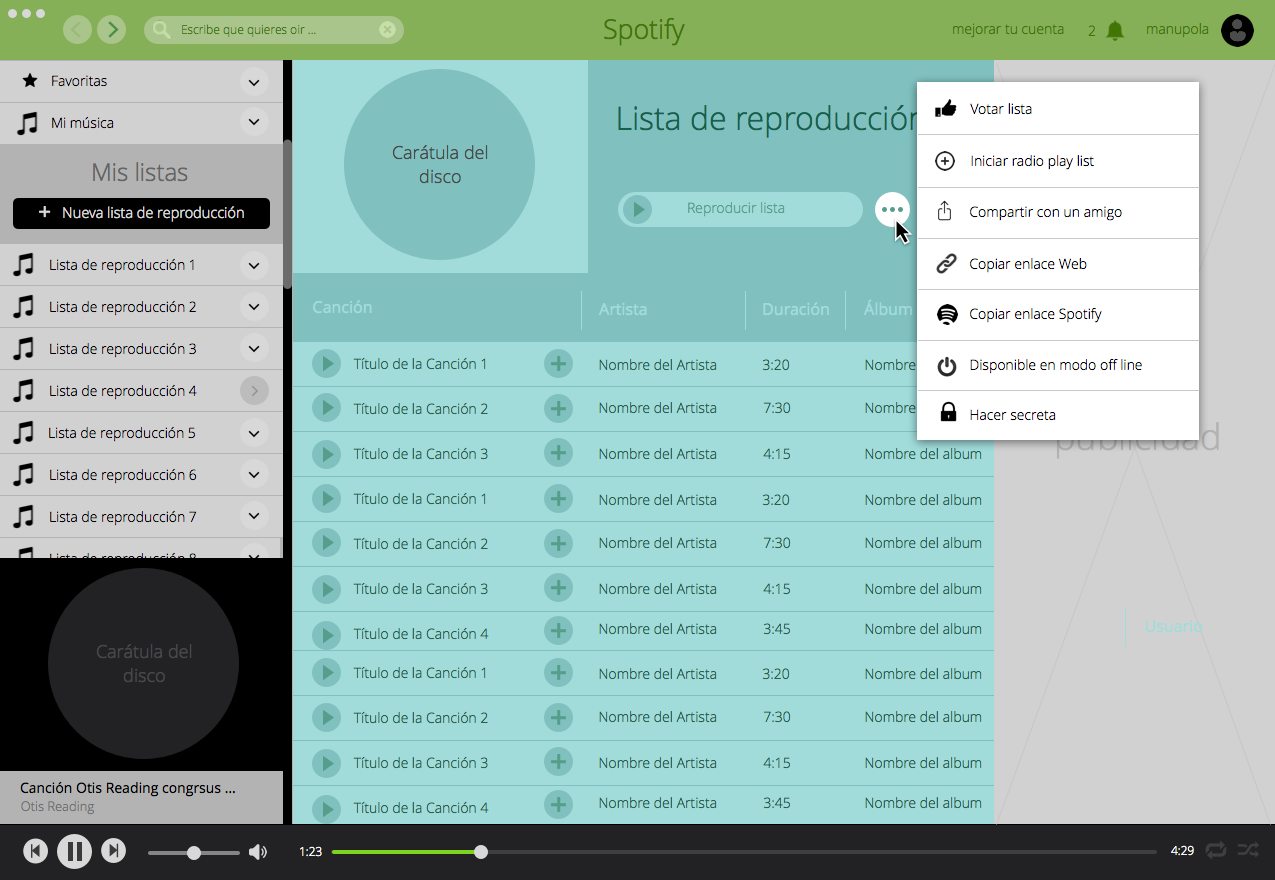Click the Spotify logo icon in menu
Image resolution: width=1275 pixels, height=880 pixels.
[x=946, y=314]
